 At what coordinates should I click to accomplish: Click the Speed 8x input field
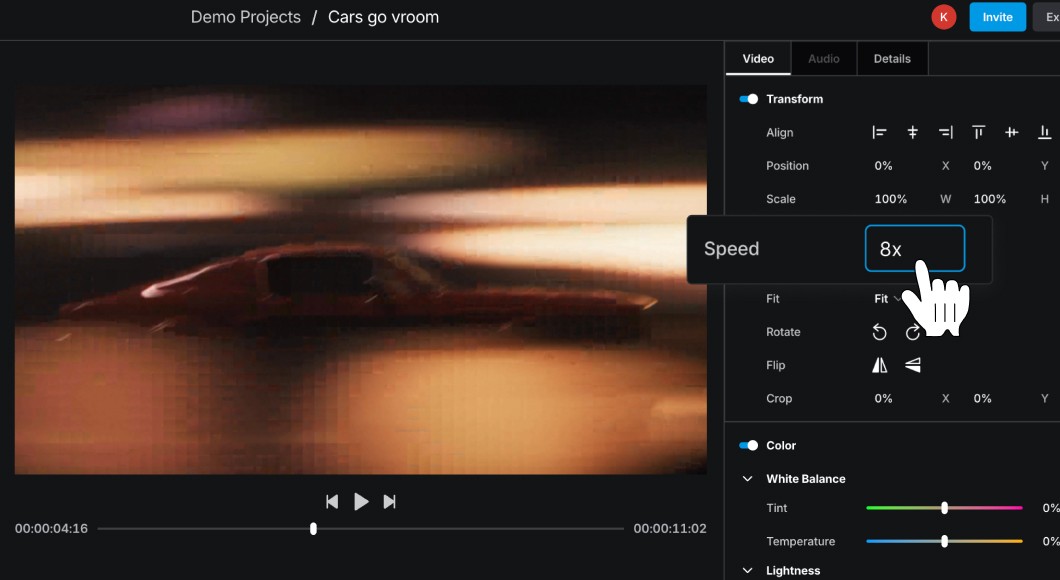[915, 248]
